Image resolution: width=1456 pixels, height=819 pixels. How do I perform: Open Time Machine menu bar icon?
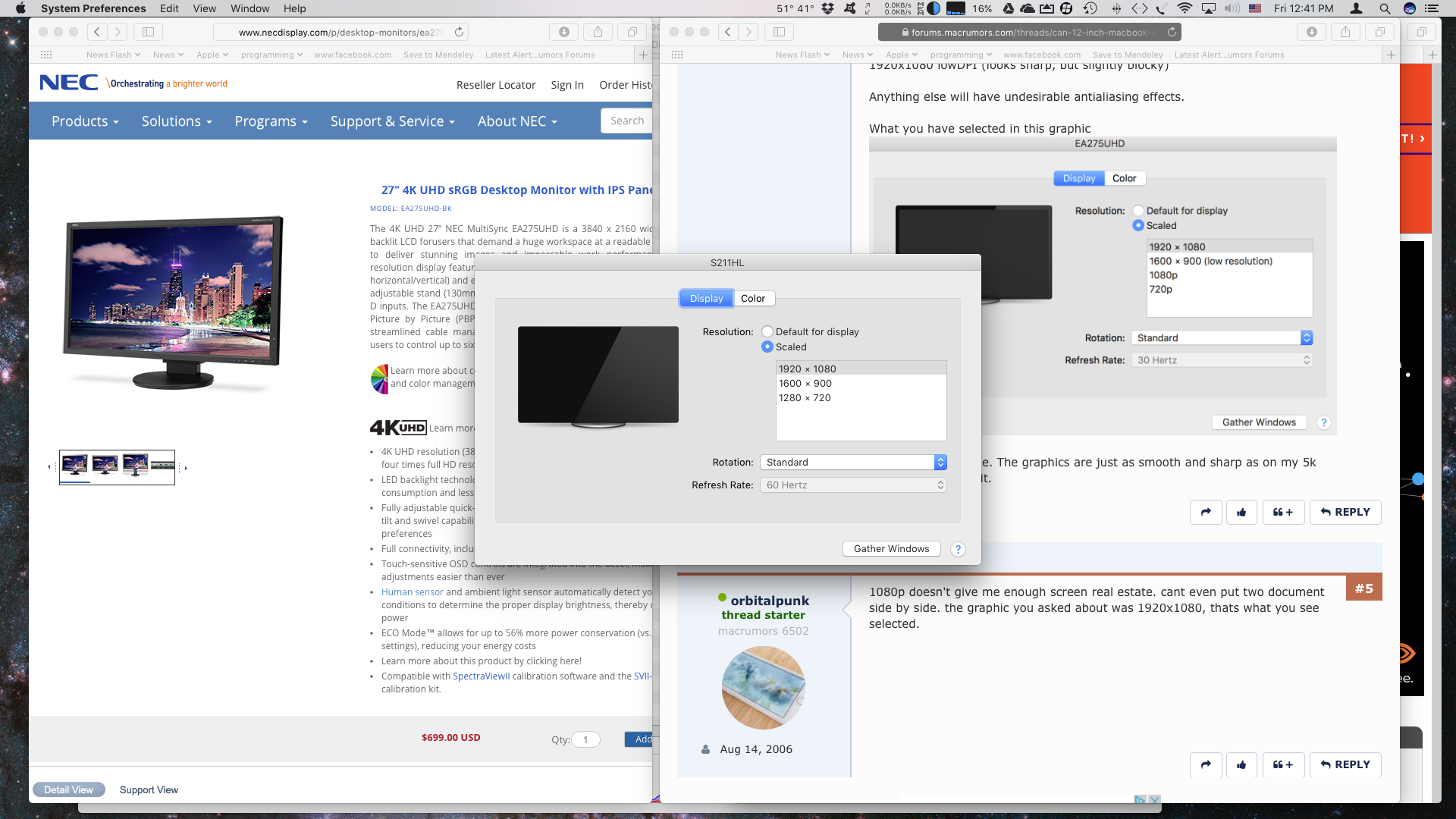pos(1090,8)
